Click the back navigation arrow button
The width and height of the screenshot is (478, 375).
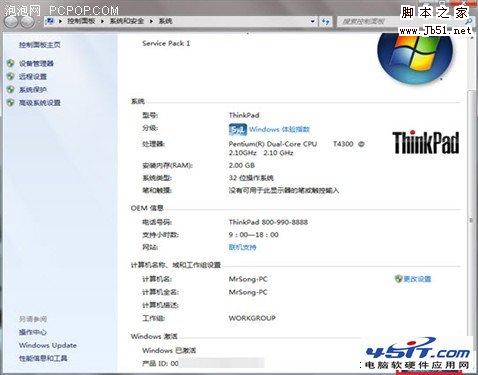click(x=11, y=22)
